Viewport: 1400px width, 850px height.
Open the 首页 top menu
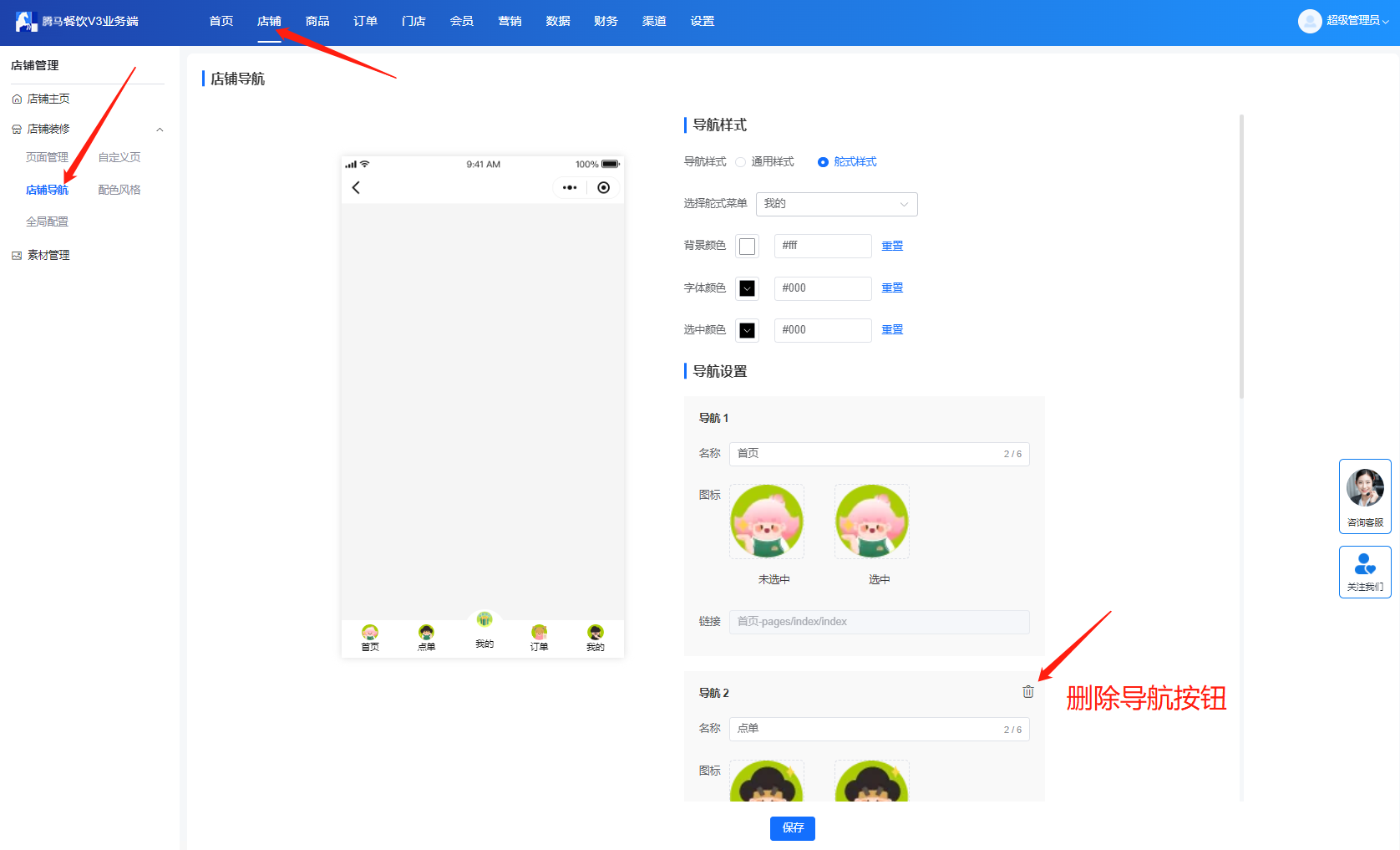[x=221, y=21]
